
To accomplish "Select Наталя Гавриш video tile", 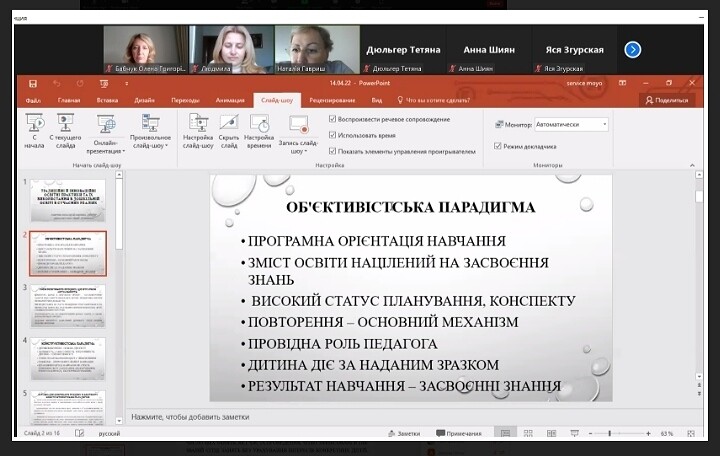I will click(317, 50).
